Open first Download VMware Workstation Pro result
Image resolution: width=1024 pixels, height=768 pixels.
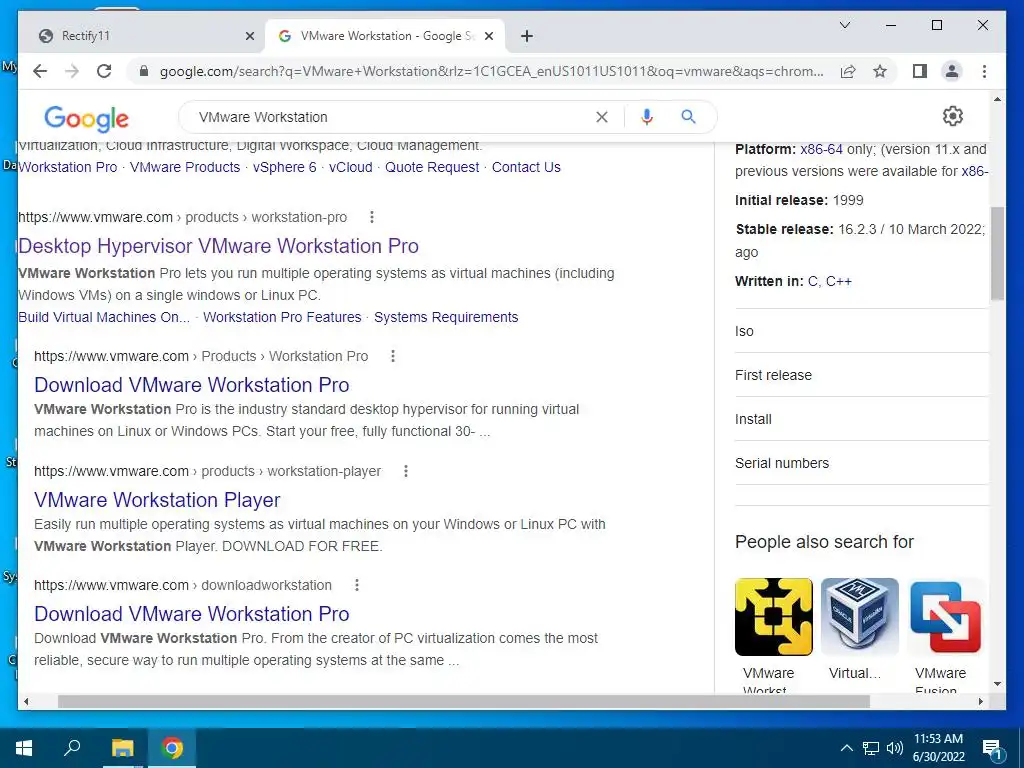tap(191, 385)
